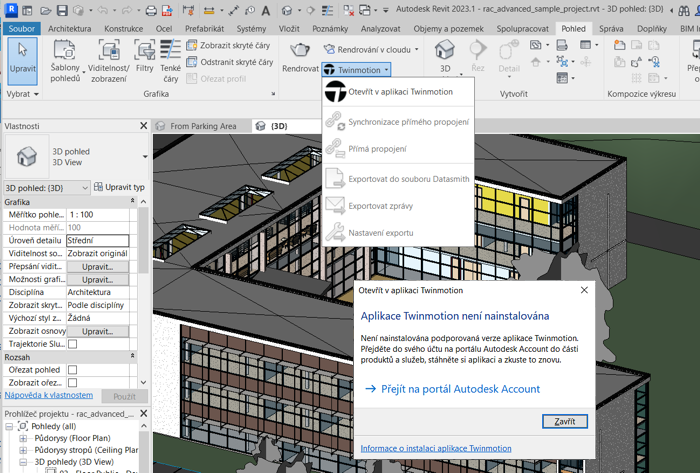Click the Úroveň detailu value field
Viewport: 700px width, 473px height.
[x=97, y=241]
